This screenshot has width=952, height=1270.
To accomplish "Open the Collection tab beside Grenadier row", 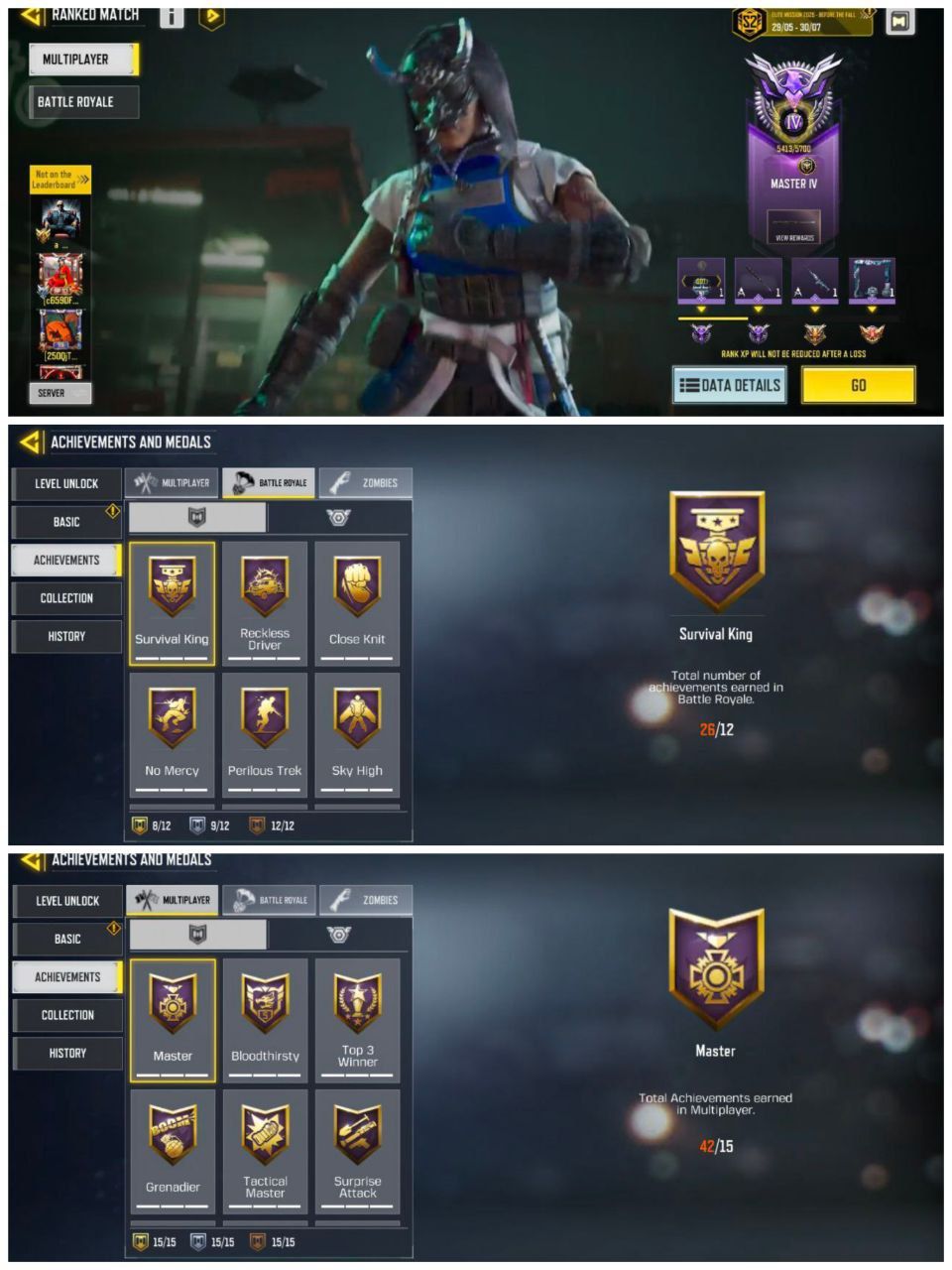I will (67, 1015).
